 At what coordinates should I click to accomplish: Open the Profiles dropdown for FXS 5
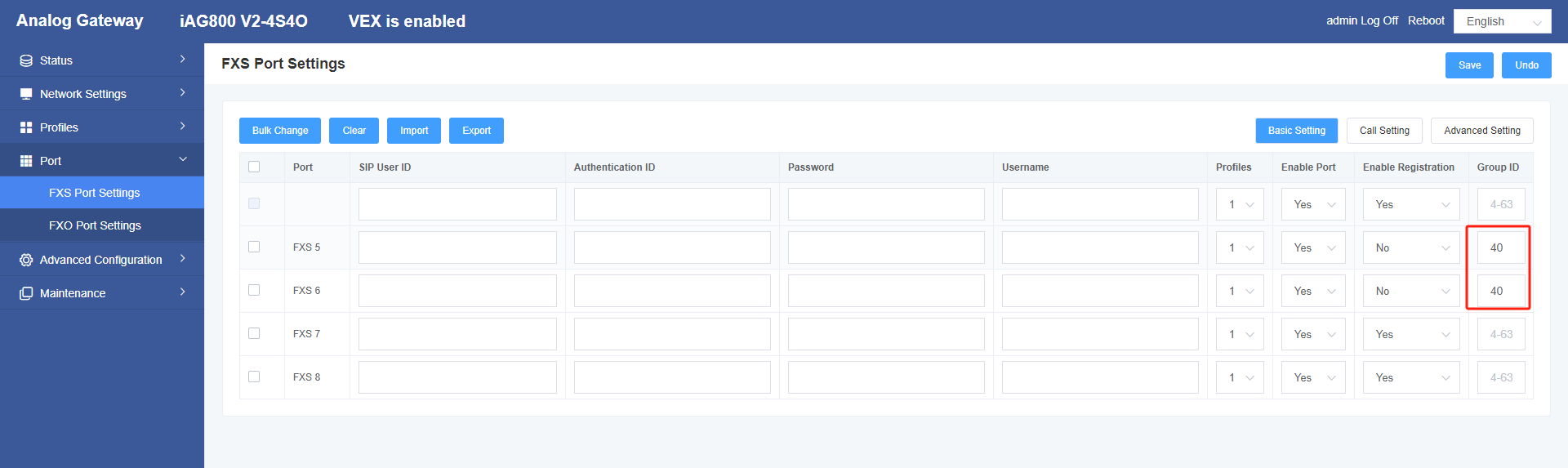tap(1240, 247)
